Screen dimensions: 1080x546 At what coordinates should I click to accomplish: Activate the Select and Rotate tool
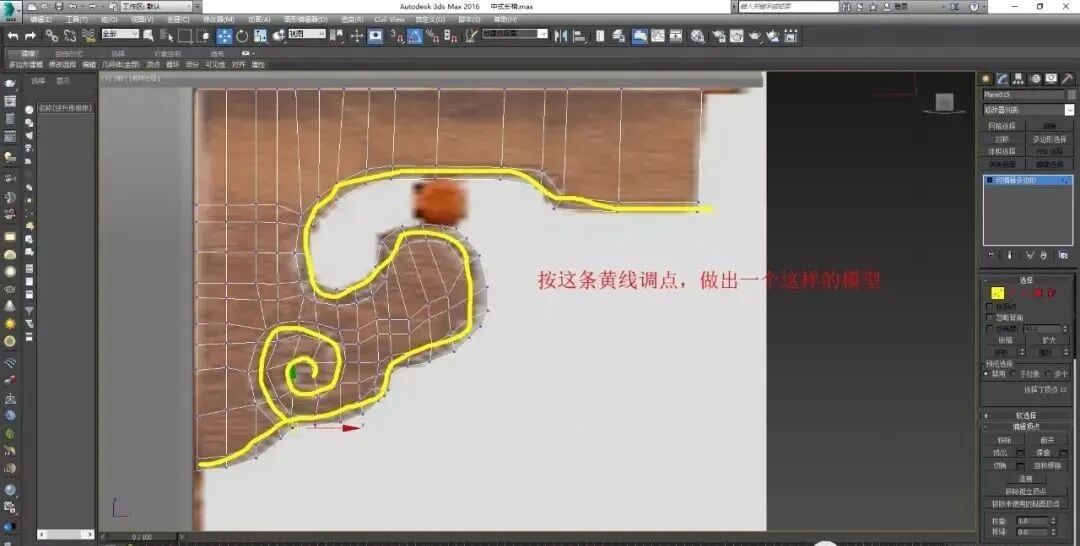242,36
